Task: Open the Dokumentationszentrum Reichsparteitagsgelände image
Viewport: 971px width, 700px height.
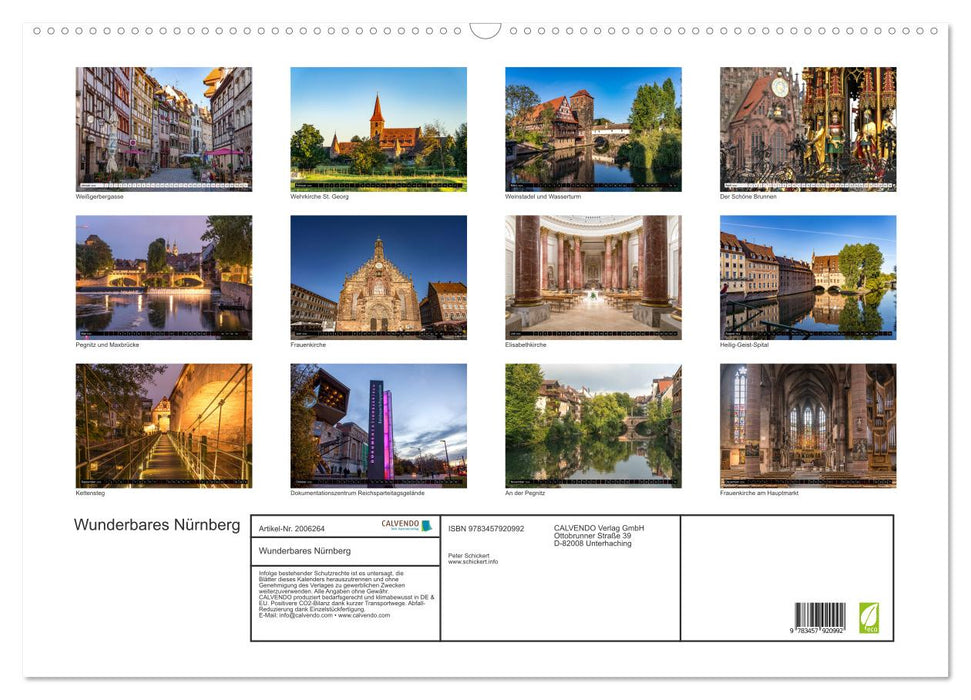Action: point(378,422)
